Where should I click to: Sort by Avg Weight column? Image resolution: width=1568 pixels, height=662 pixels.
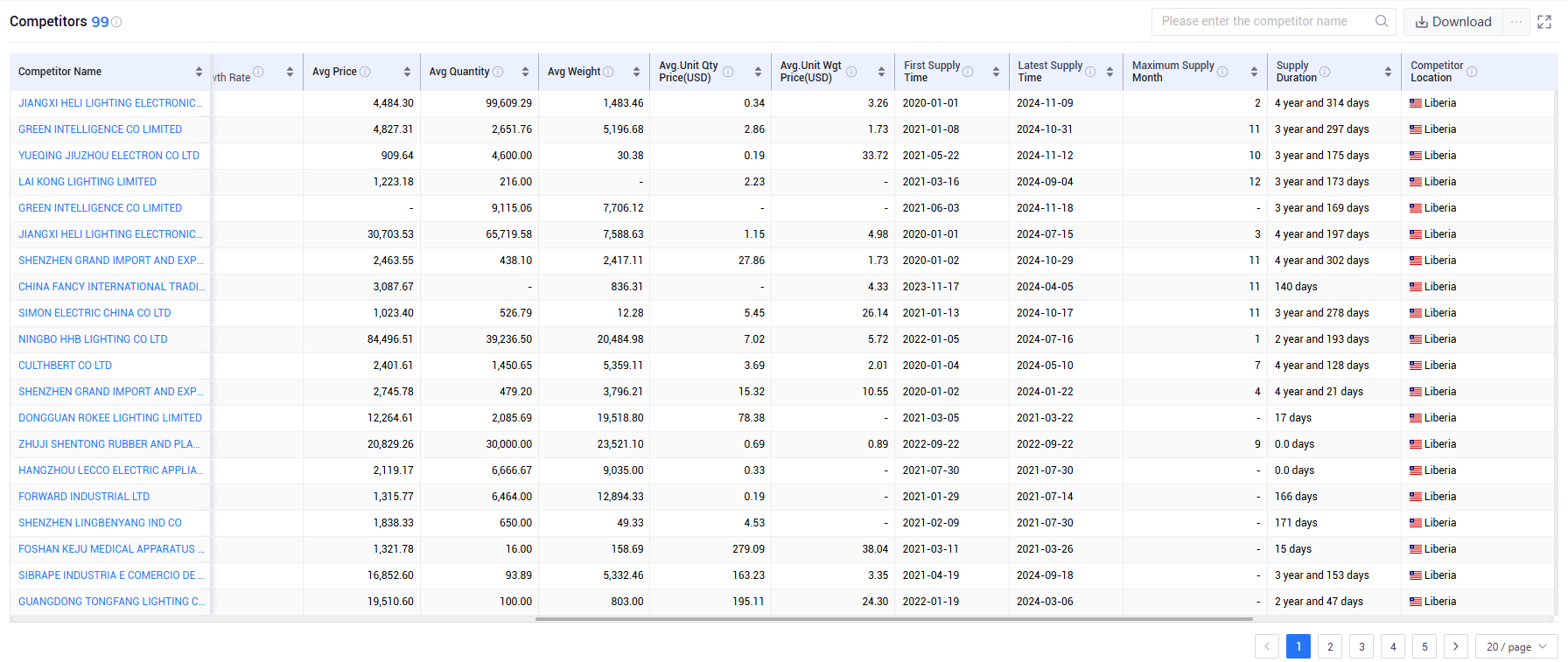click(636, 72)
